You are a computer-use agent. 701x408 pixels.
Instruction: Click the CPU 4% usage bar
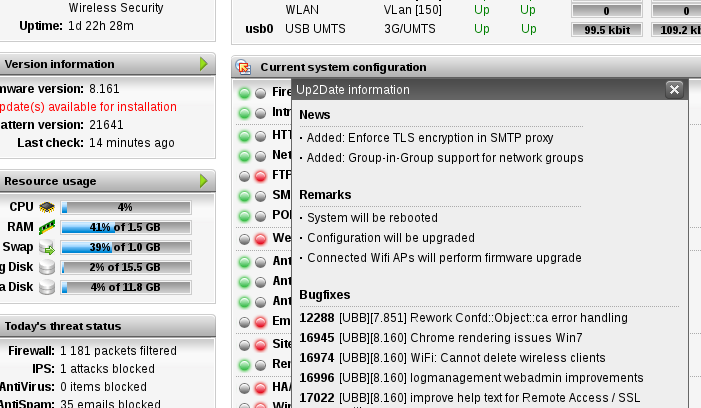(x=125, y=207)
